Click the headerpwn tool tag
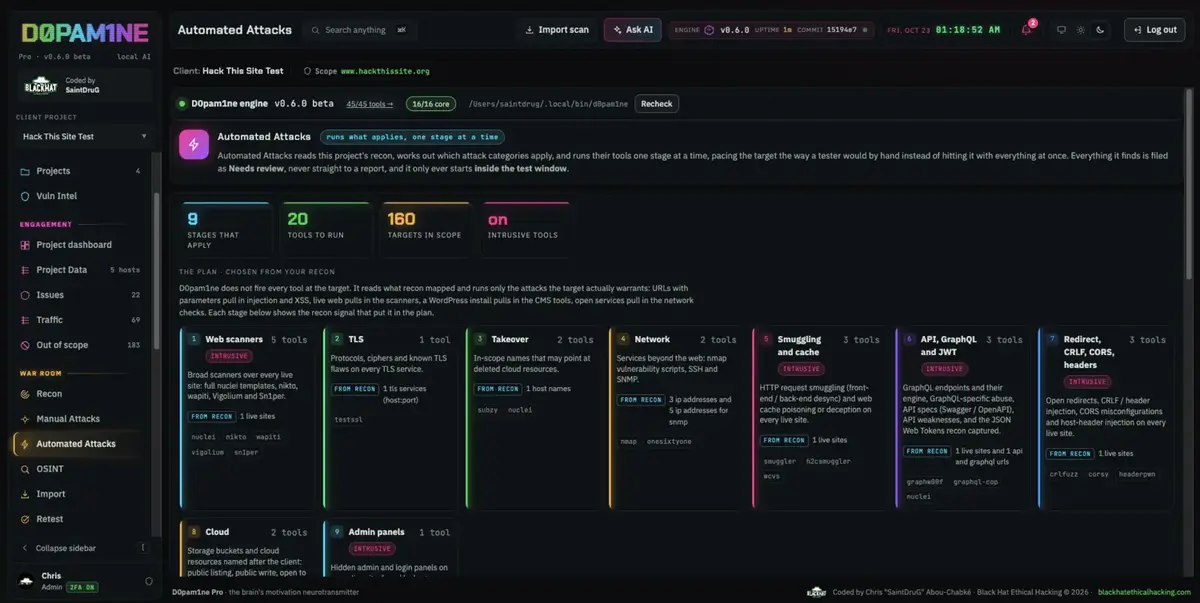 (x=1136, y=474)
